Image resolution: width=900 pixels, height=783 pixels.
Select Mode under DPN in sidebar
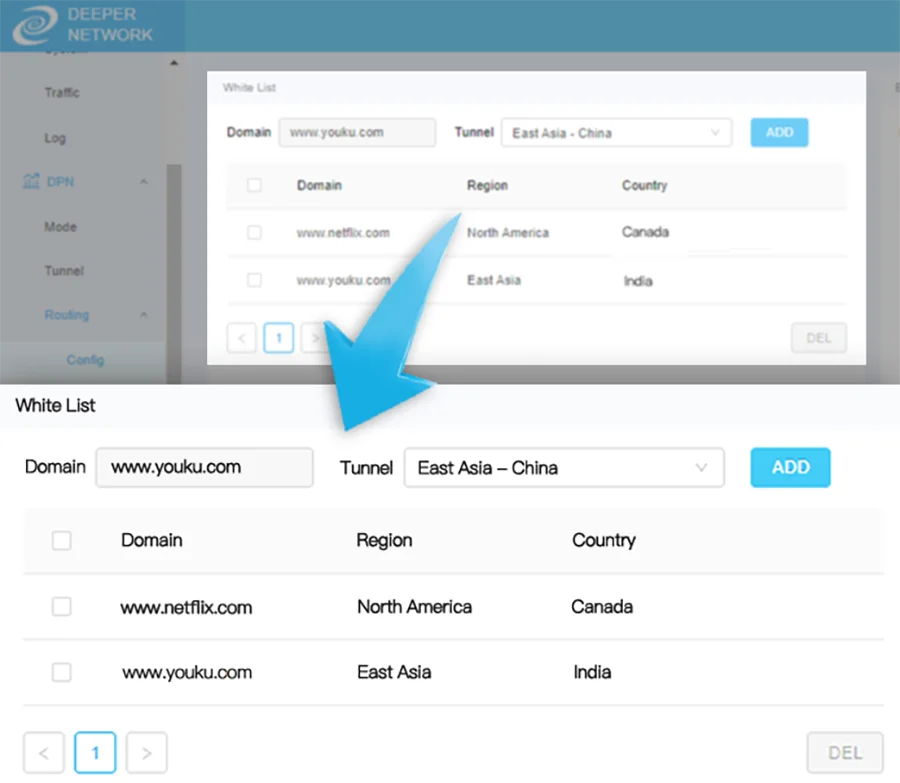tap(60, 227)
